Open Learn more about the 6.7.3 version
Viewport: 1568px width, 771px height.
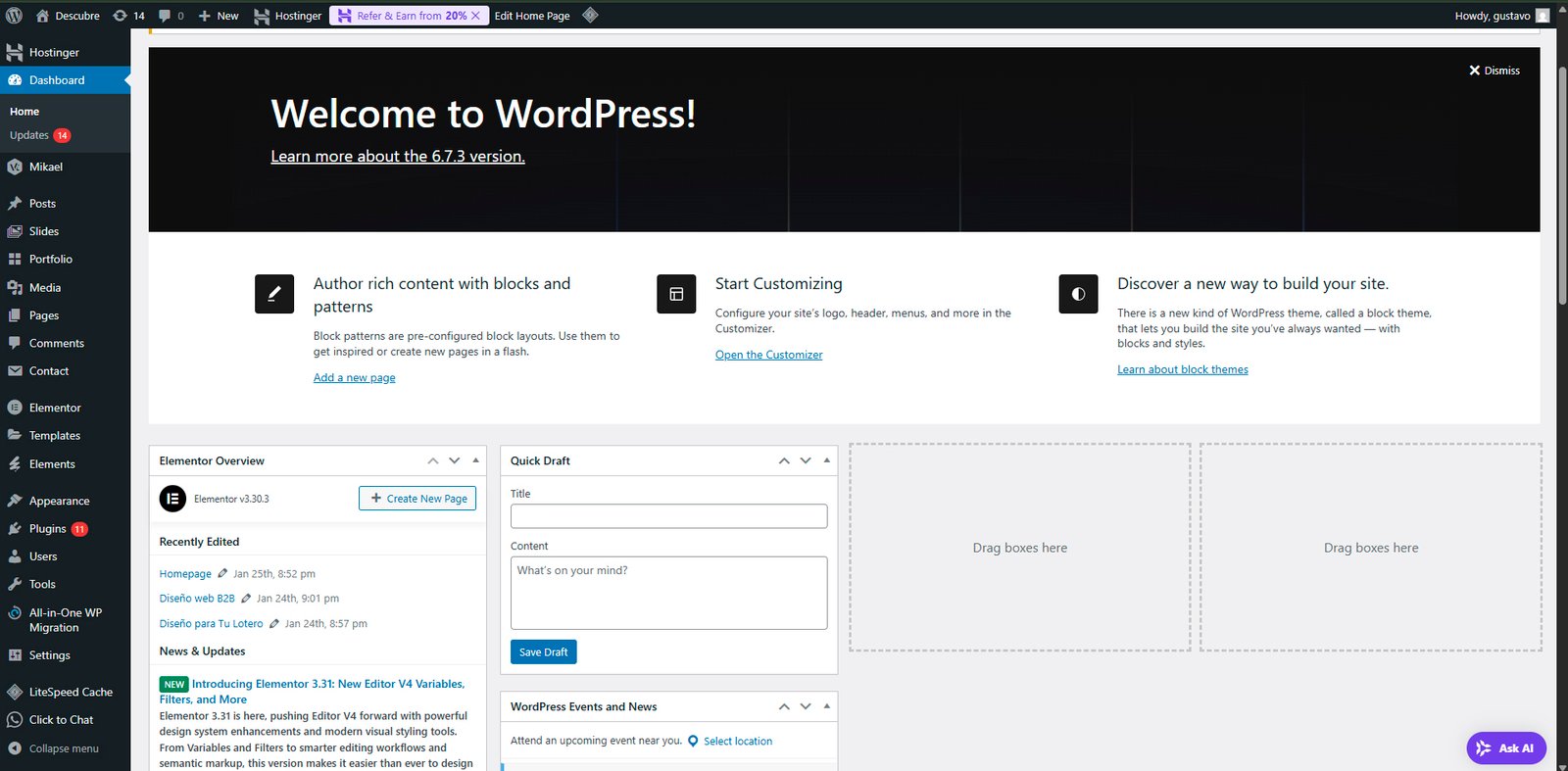click(x=398, y=157)
